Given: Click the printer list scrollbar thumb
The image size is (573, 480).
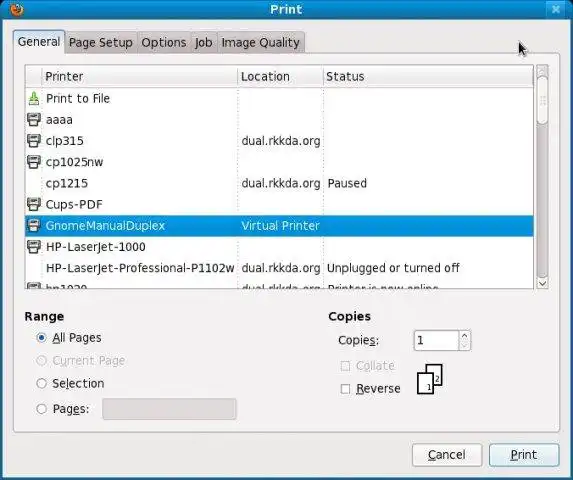Looking at the screenshot, I should tap(542, 99).
